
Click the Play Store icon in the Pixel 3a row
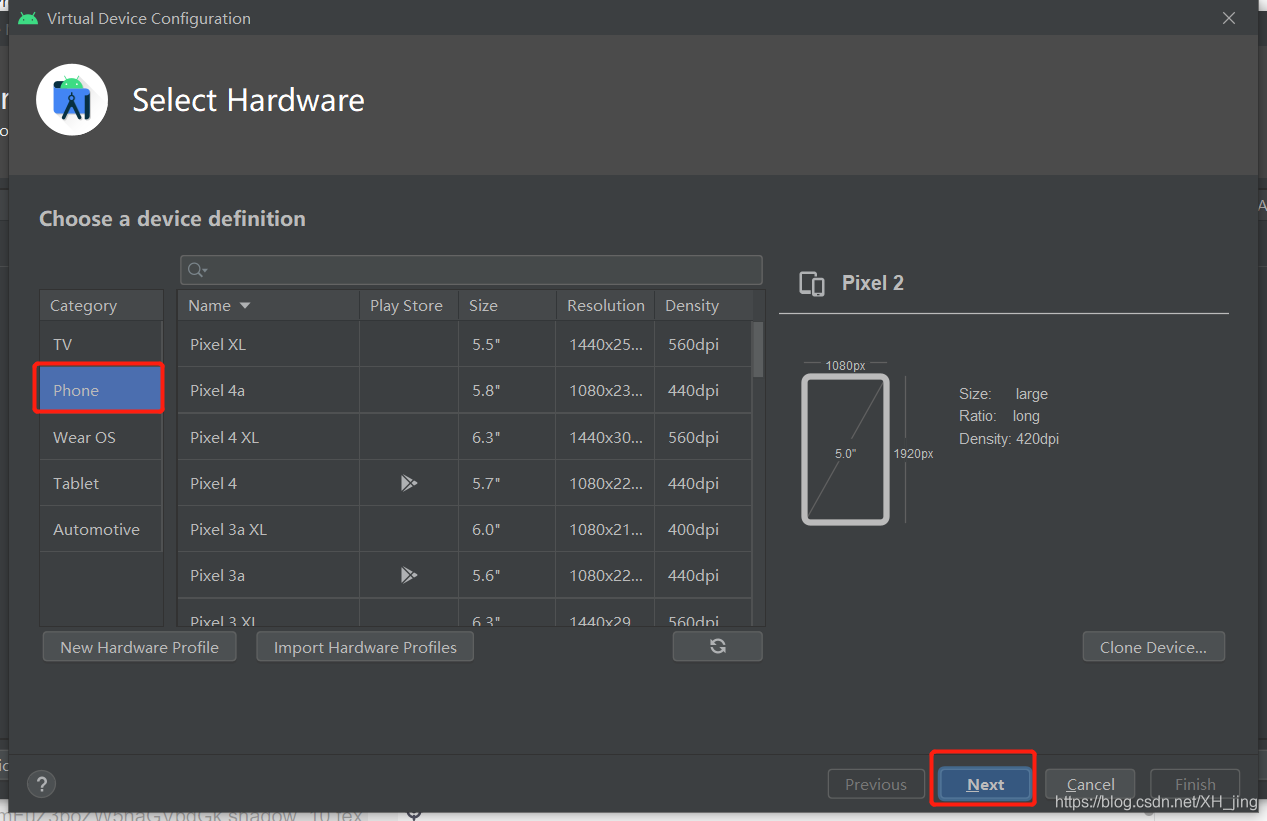point(408,575)
